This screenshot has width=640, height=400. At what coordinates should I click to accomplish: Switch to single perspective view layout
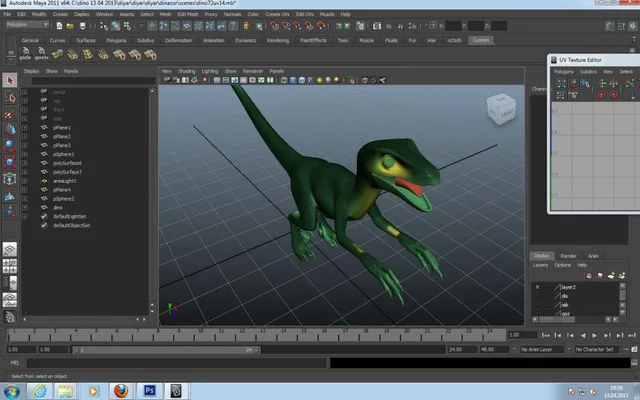pos(10,249)
